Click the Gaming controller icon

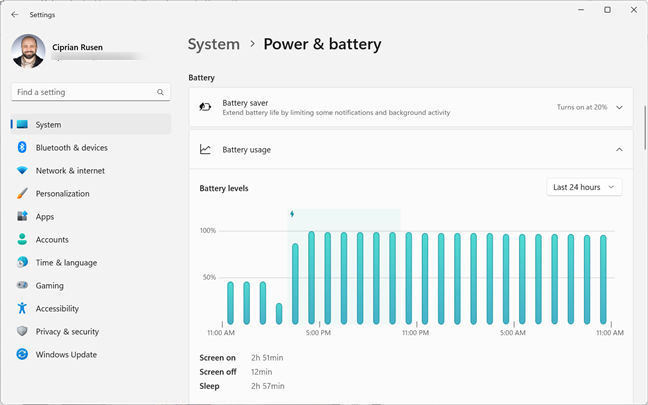(x=22, y=286)
